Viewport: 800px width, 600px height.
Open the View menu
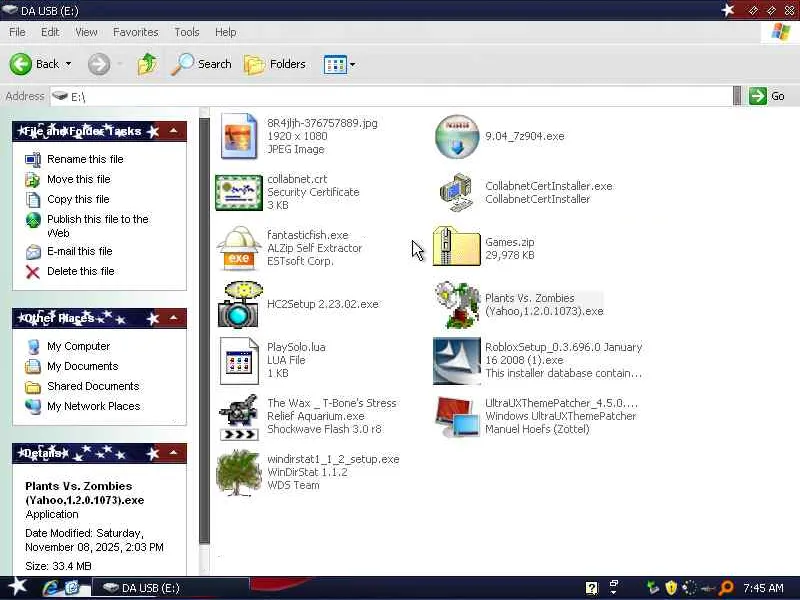[86, 32]
